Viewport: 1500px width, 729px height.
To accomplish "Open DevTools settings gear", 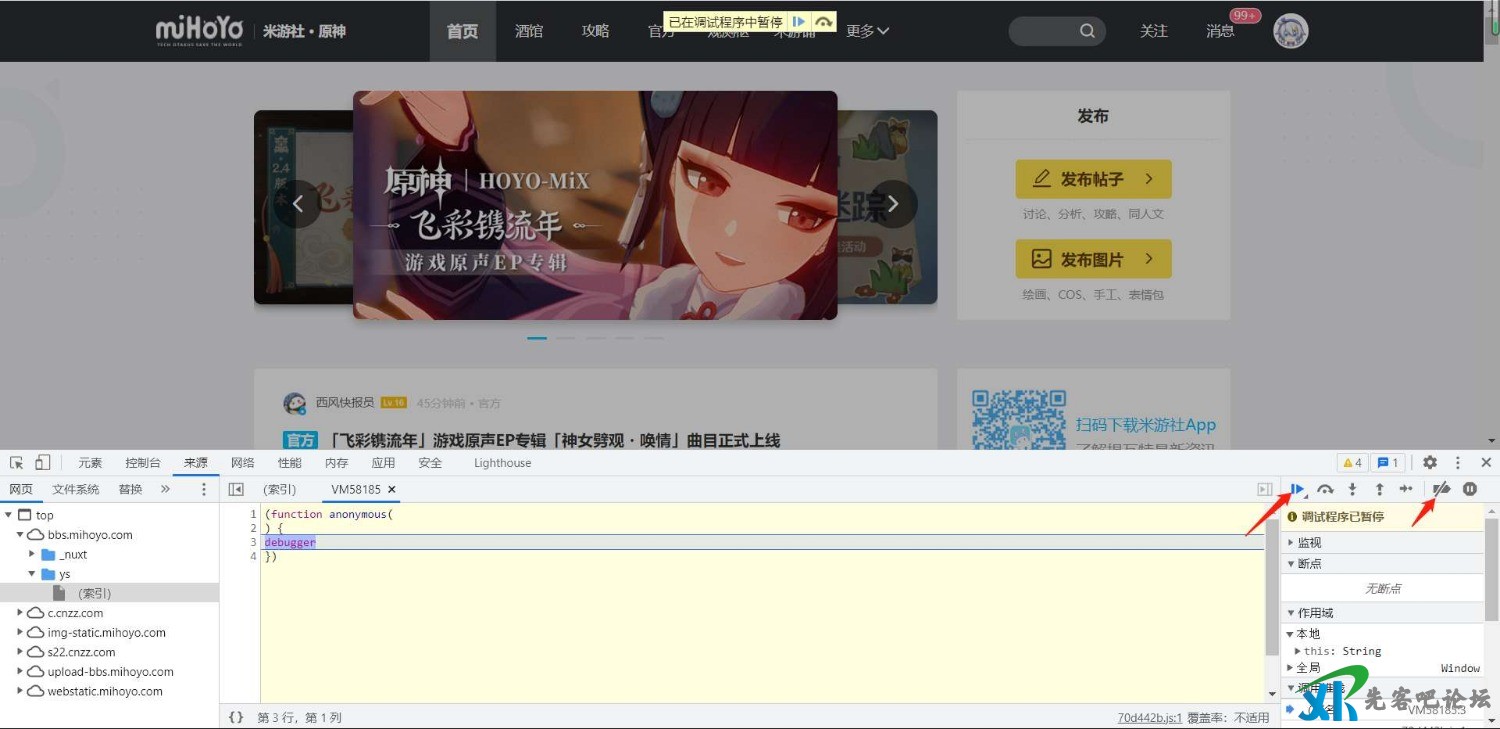I will point(1430,463).
